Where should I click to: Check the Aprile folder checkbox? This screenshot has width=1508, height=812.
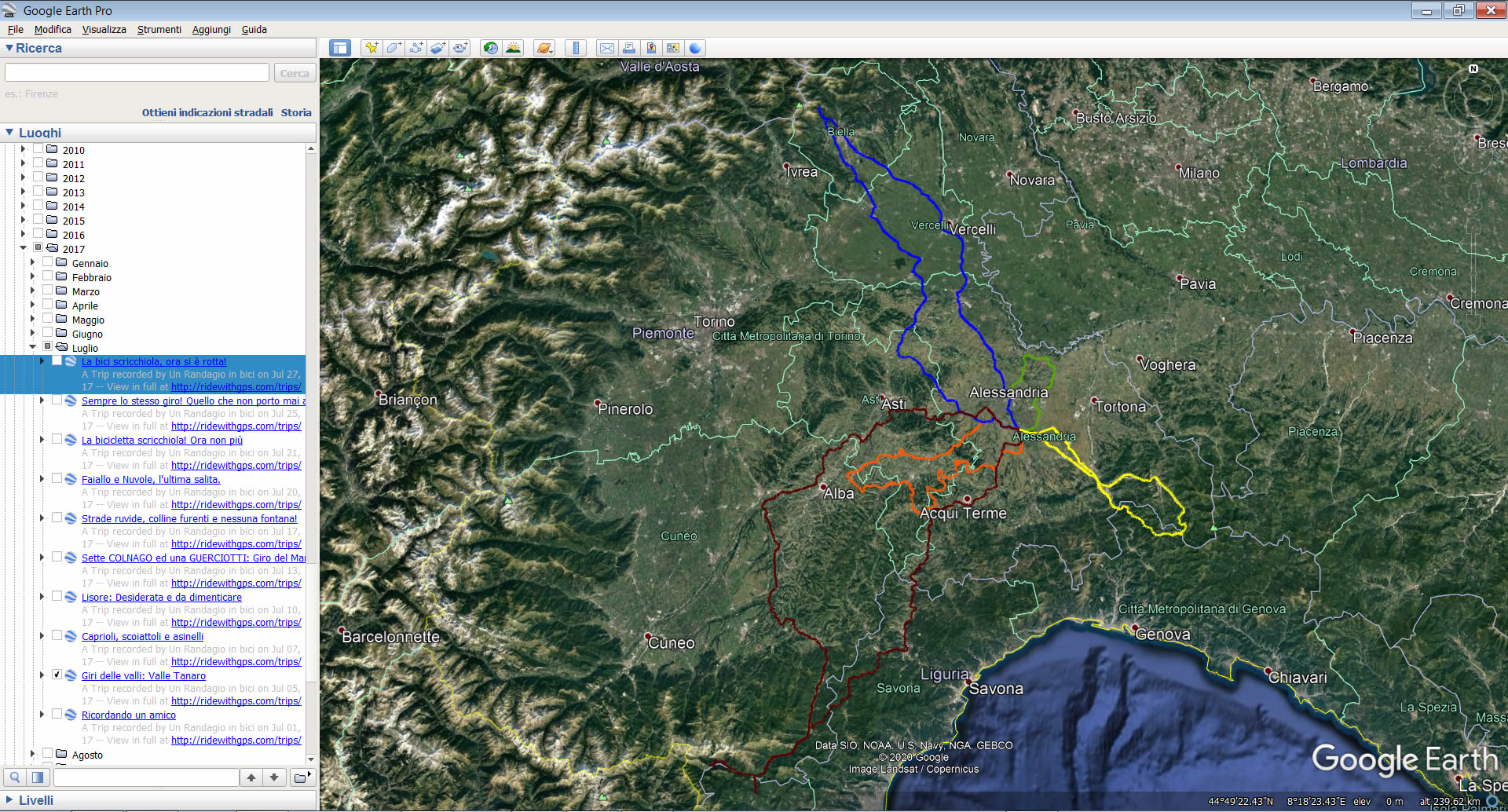(47, 305)
